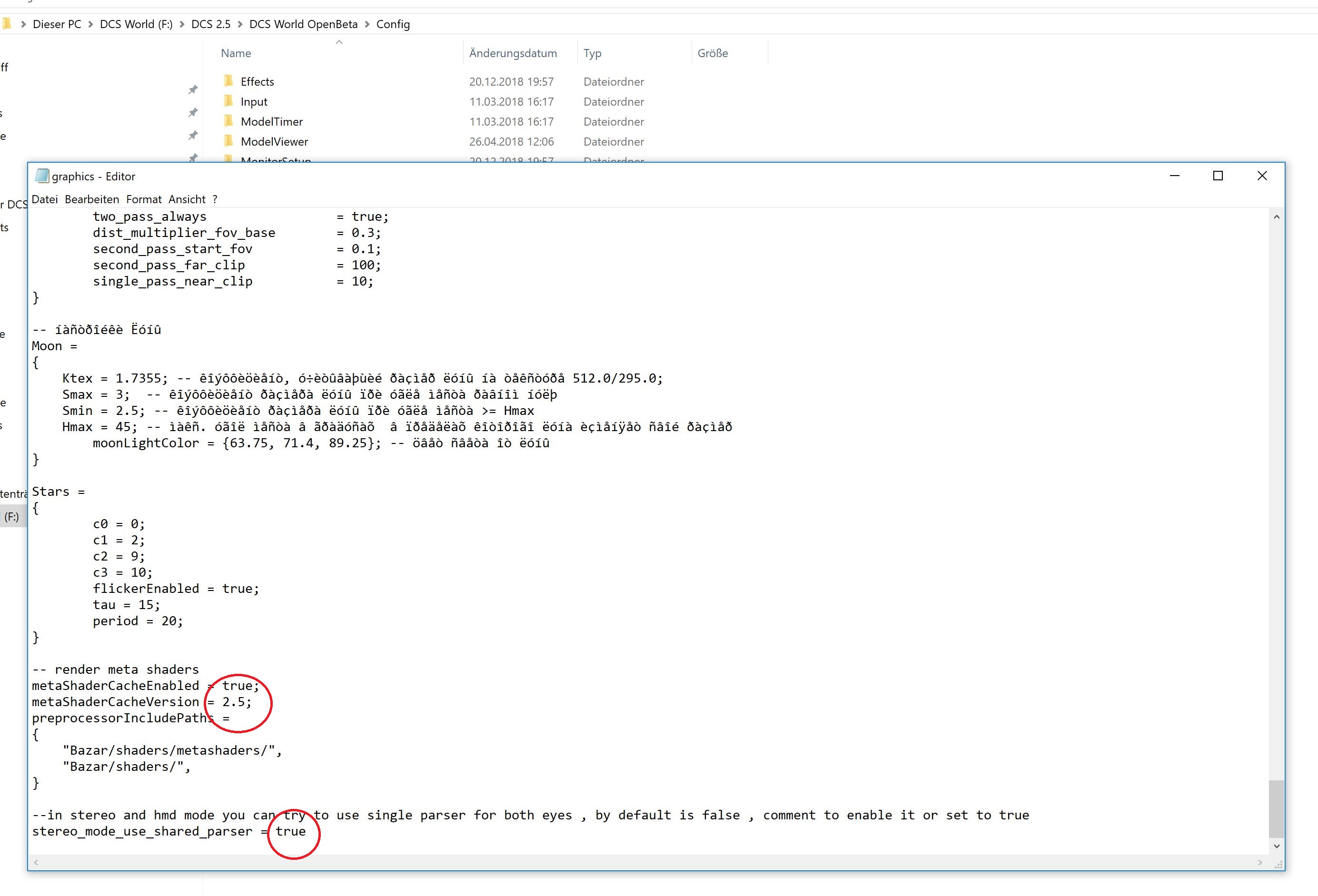This screenshot has height=896, width=1318.
Task: Select the ModelTimer folder icon
Action: (x=228, y=121)
